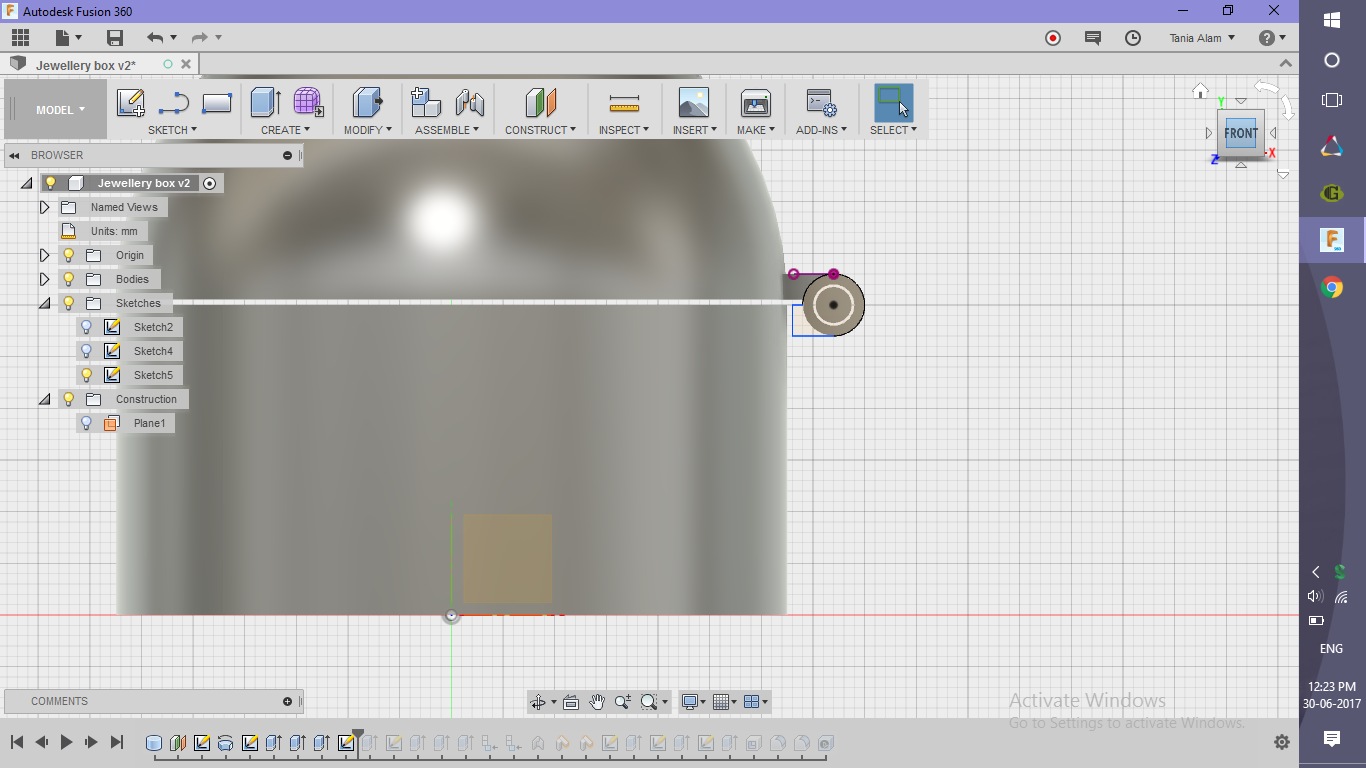Toggle visibility of Sketch2

tap(86, 327)
